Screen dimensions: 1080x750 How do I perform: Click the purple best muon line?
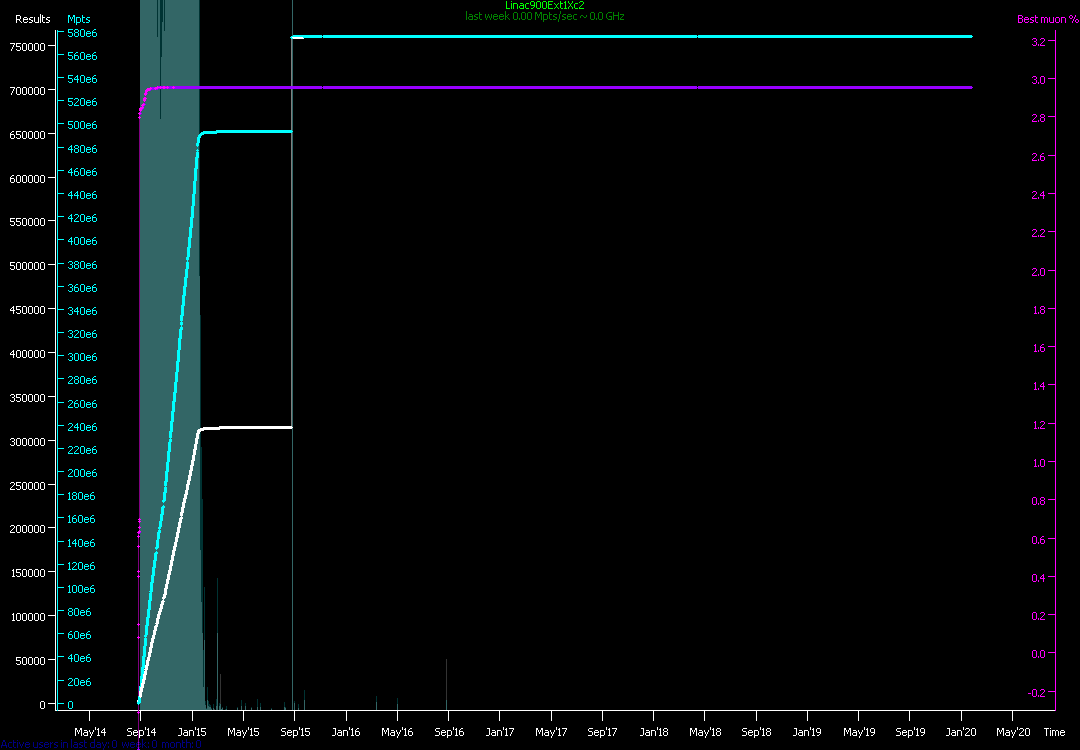coord(600,88)
